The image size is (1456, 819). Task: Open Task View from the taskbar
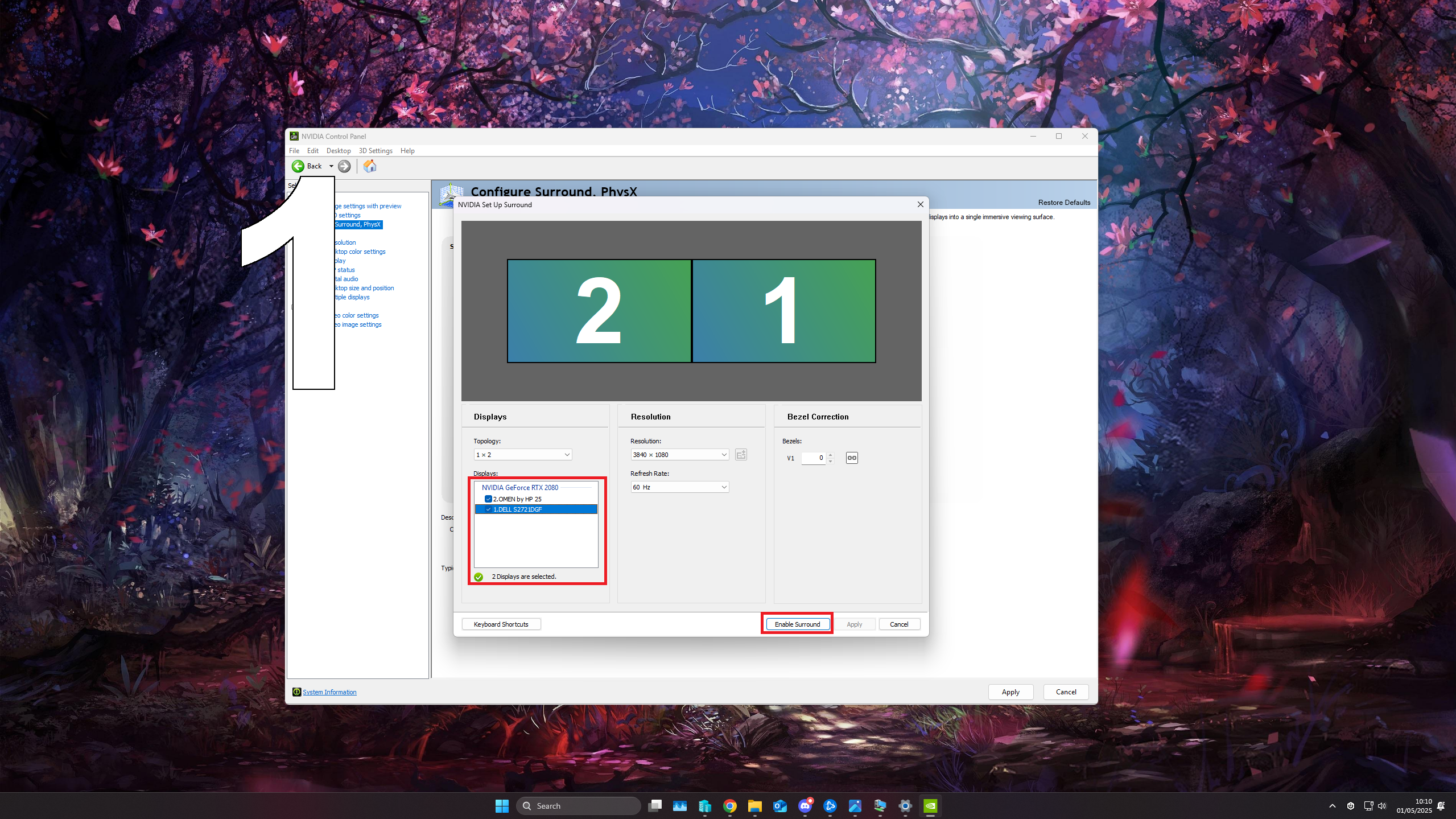point(655,806)
